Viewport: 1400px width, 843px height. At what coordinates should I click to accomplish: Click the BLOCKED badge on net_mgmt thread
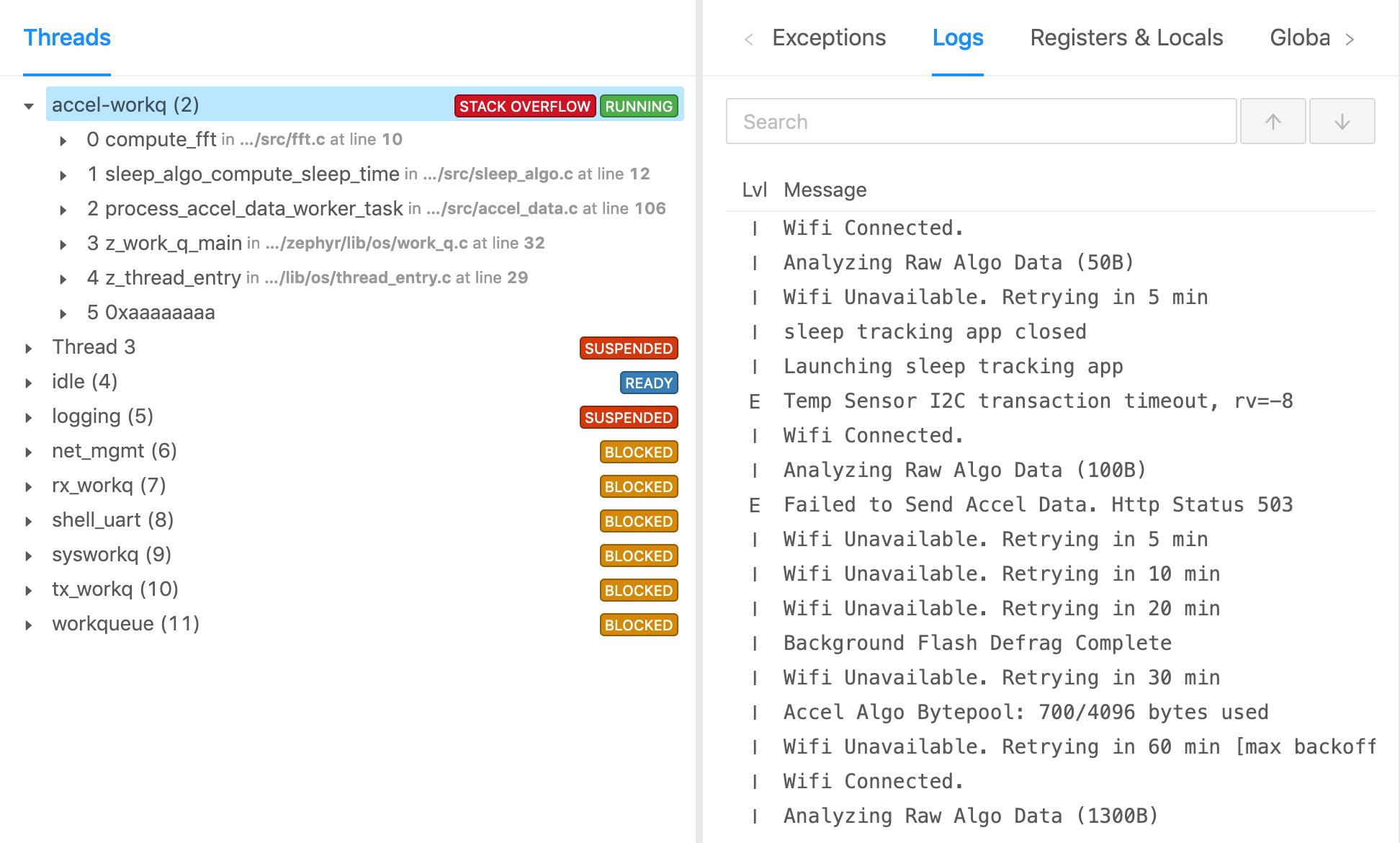pos(638,452)
